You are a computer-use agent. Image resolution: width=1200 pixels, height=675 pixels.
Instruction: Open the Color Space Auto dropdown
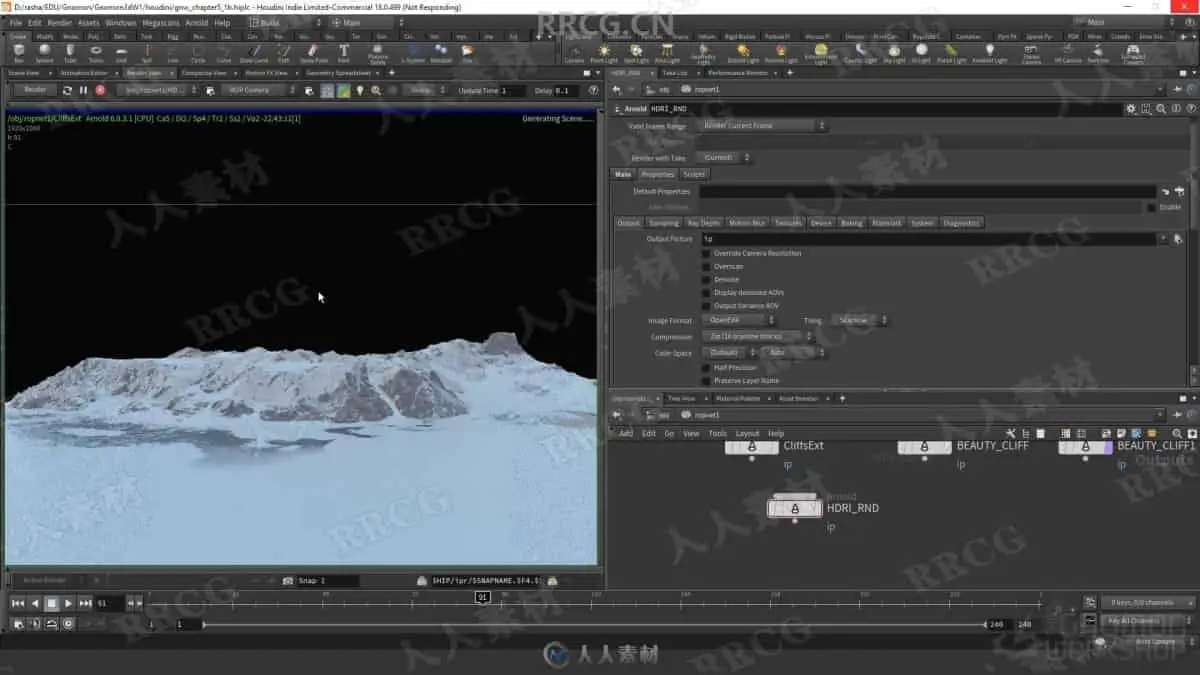tap(792, 352)
